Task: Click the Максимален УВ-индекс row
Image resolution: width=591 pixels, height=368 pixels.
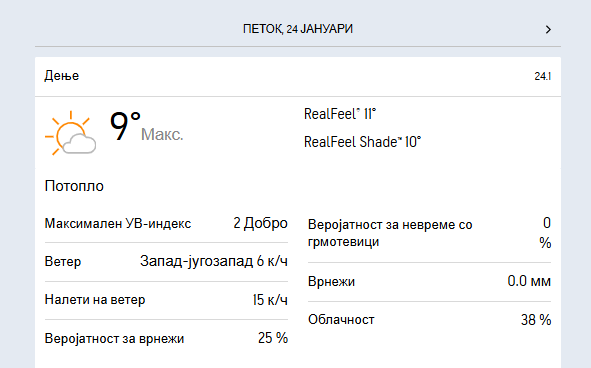Action: click(166, 224)
